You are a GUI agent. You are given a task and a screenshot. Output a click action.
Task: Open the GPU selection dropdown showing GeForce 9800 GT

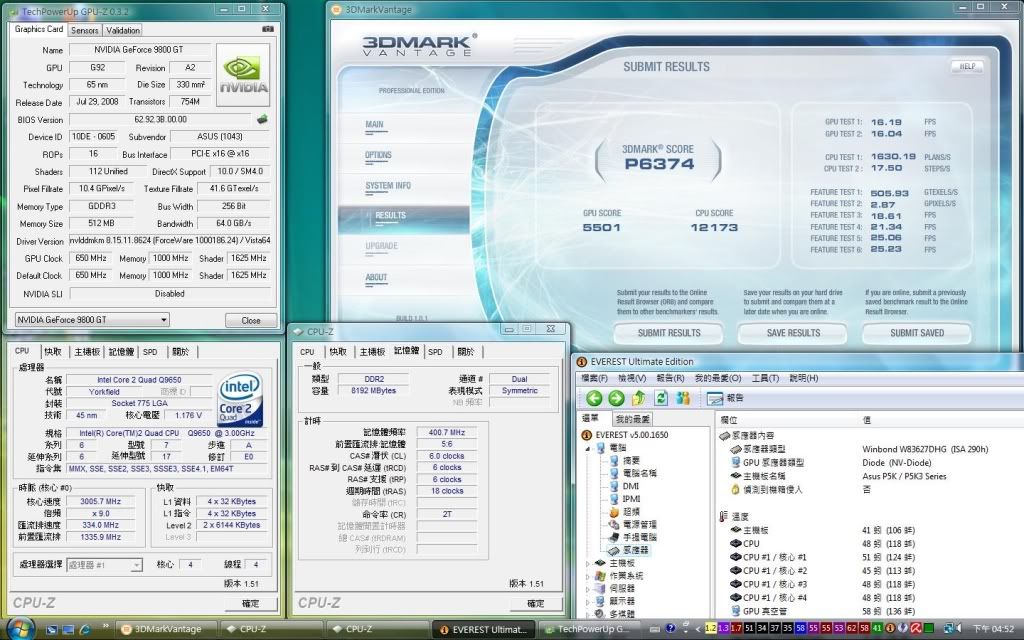92,320
